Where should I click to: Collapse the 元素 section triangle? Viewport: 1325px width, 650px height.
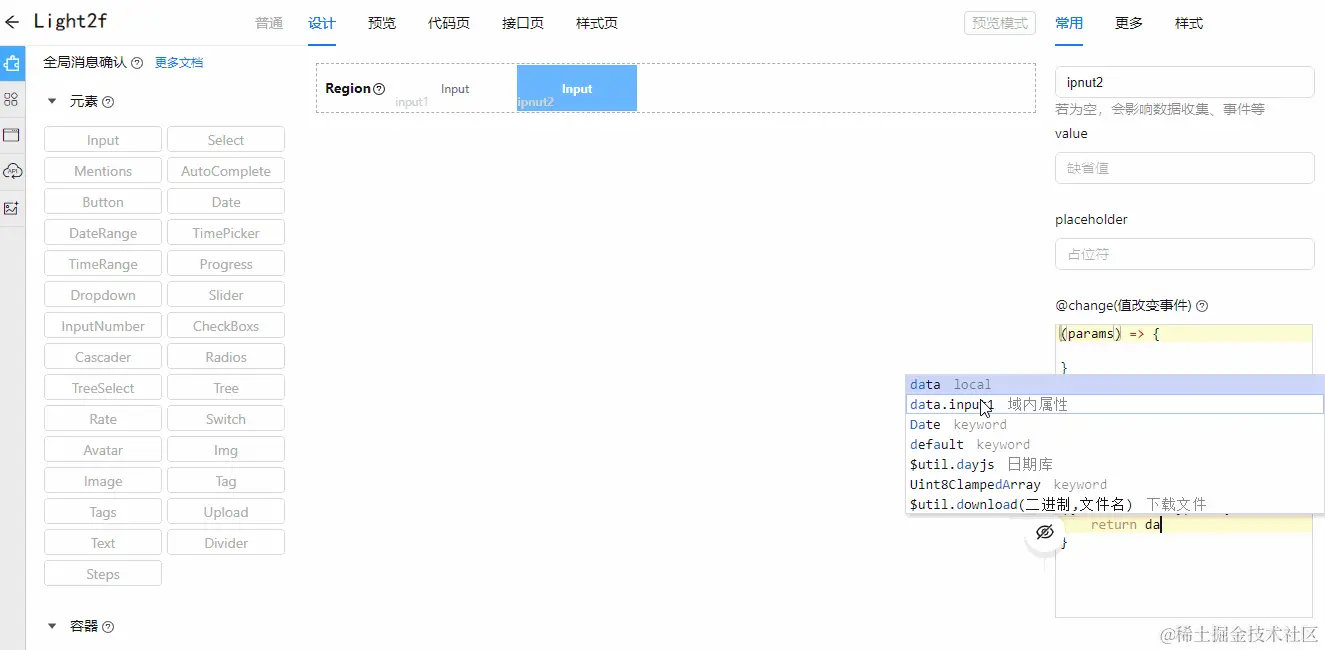(x=52, y=102)
